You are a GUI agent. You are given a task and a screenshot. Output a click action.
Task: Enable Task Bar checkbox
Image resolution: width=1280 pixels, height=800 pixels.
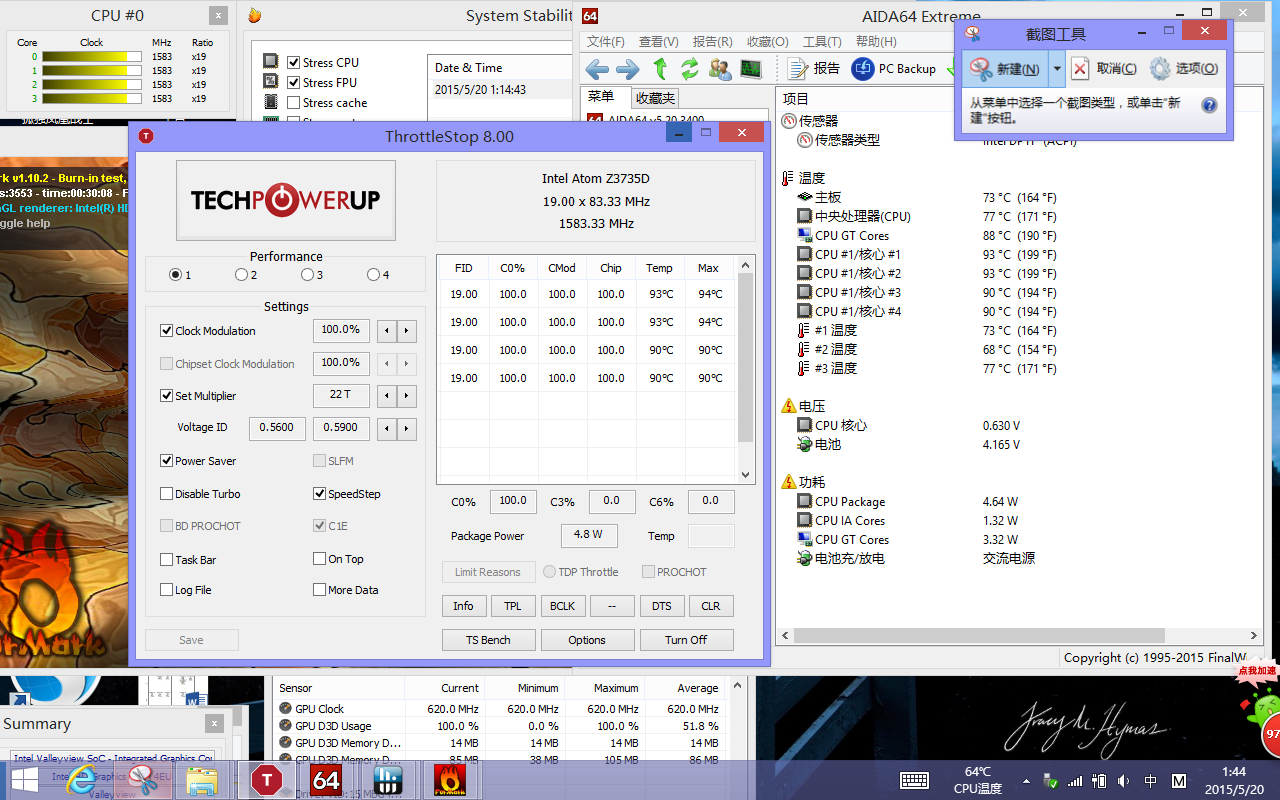(167, 560)
